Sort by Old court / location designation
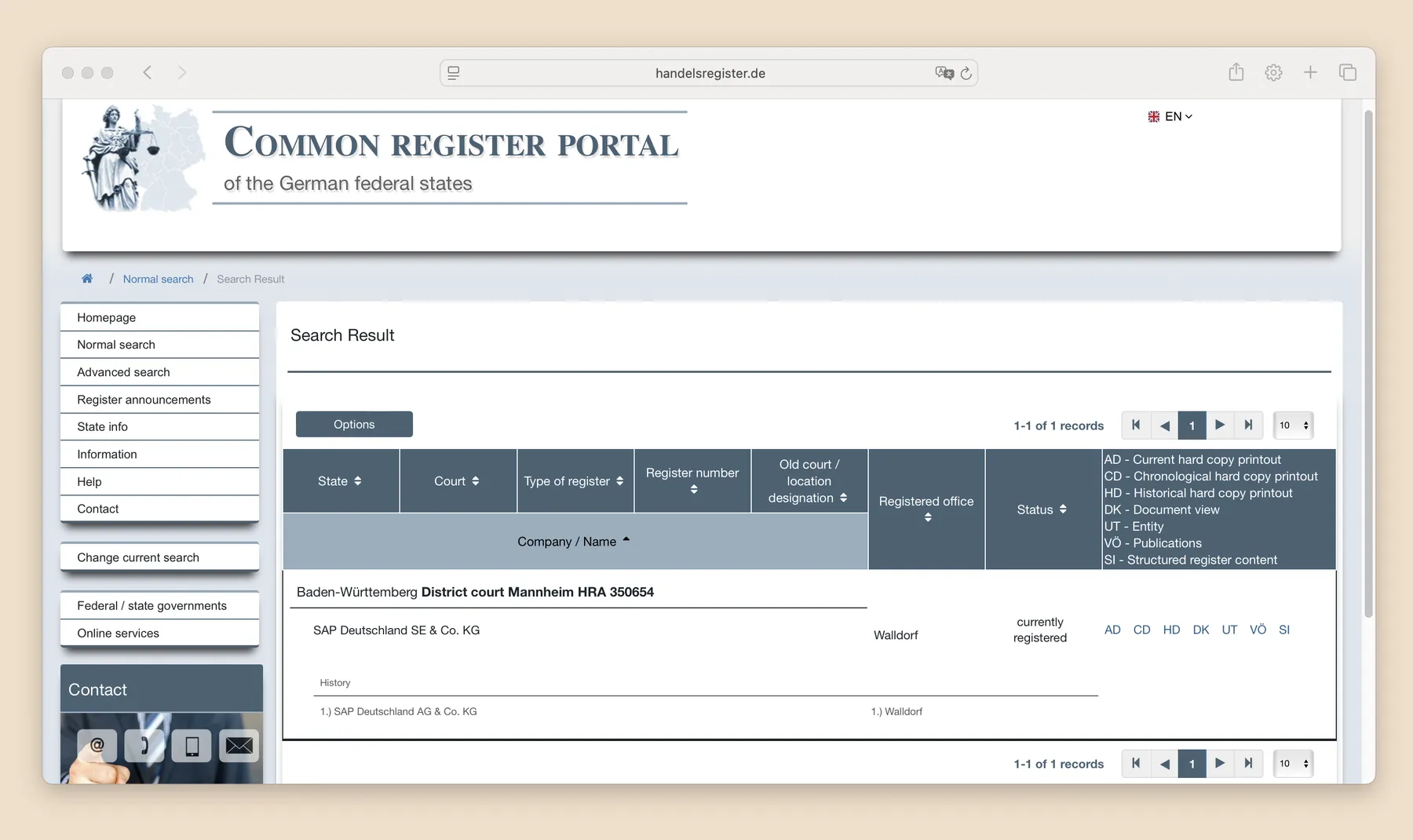Viewport: 1413px width, 840px height. (x=809, y=481)
